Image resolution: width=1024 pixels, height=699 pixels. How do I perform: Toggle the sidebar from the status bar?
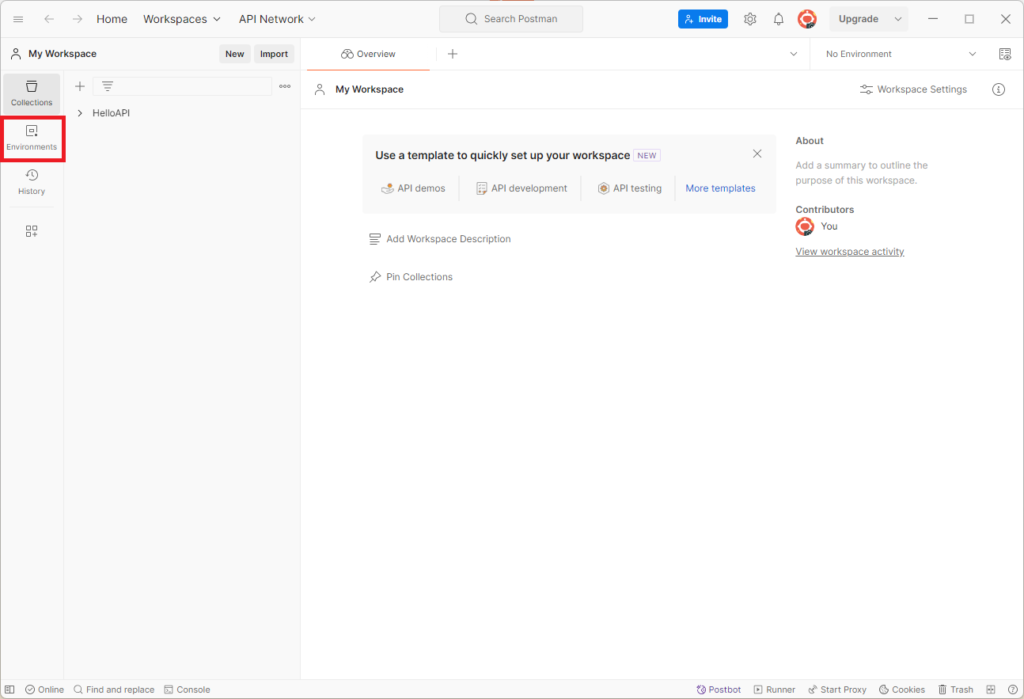[x=10, y=689]
